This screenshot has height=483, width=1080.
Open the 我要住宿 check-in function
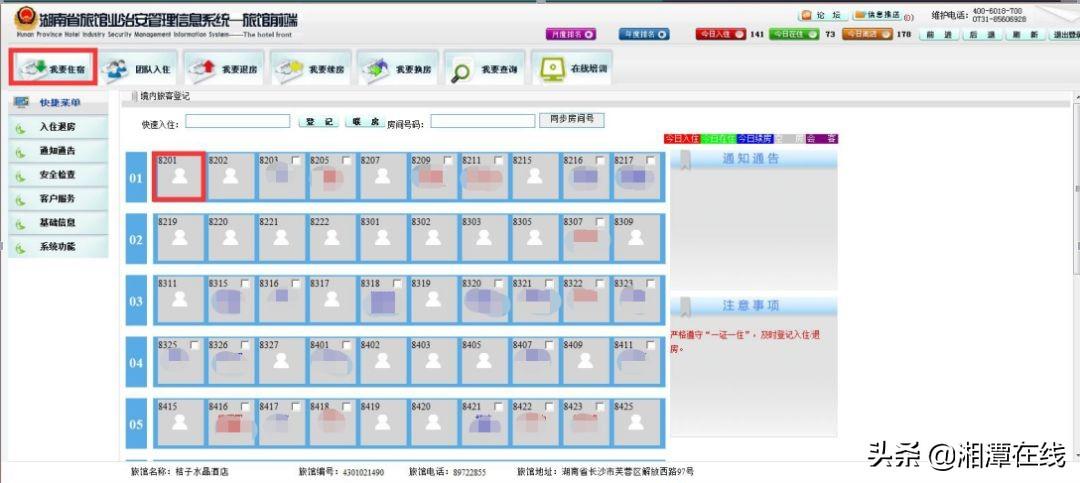(53, 68)
